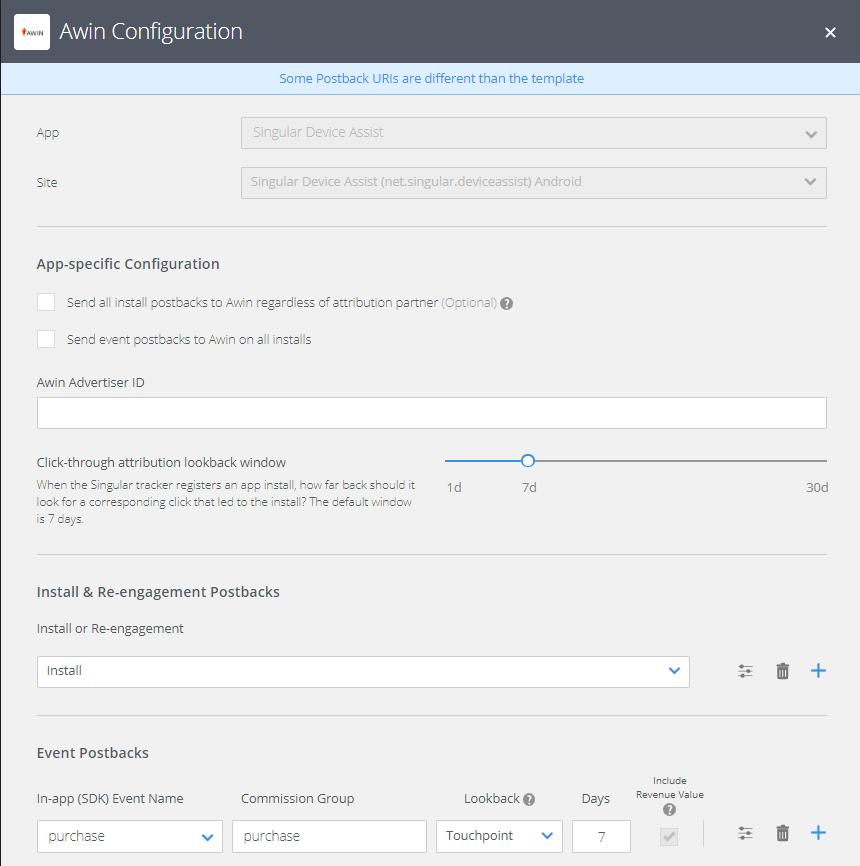The image size is (860, 866).
Task: Open the App dropdown
Action: (x=534, y=133)
